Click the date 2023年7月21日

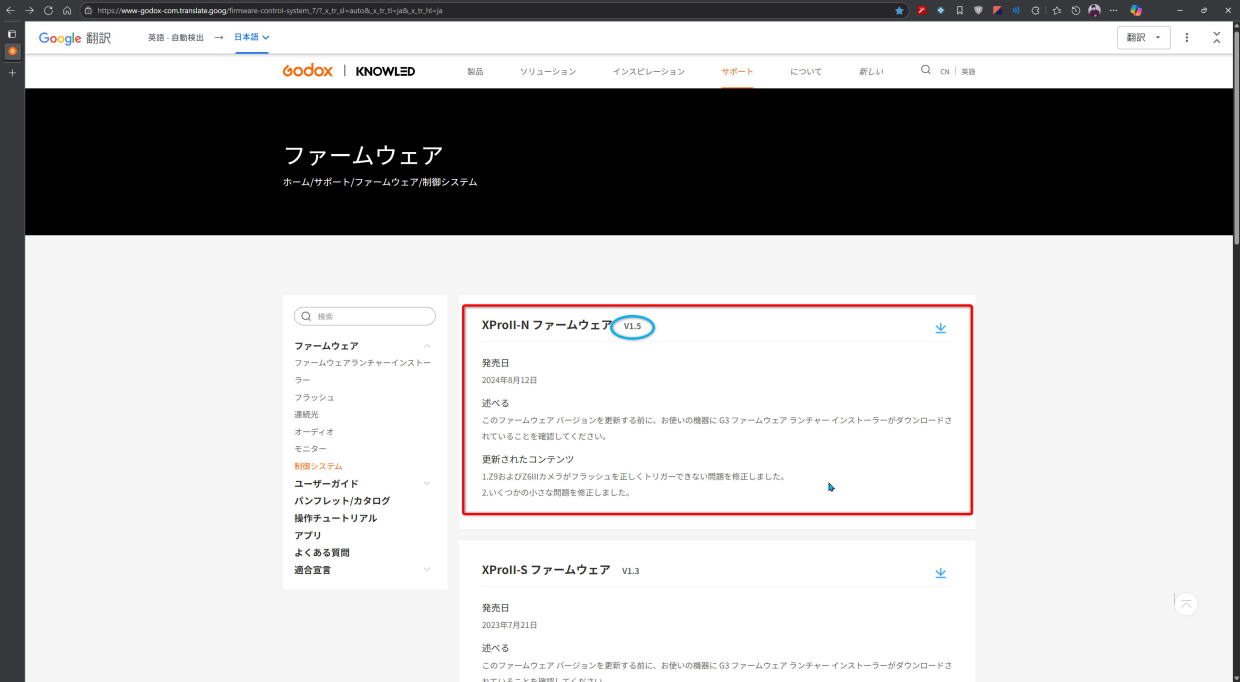(x=509, y=625)
